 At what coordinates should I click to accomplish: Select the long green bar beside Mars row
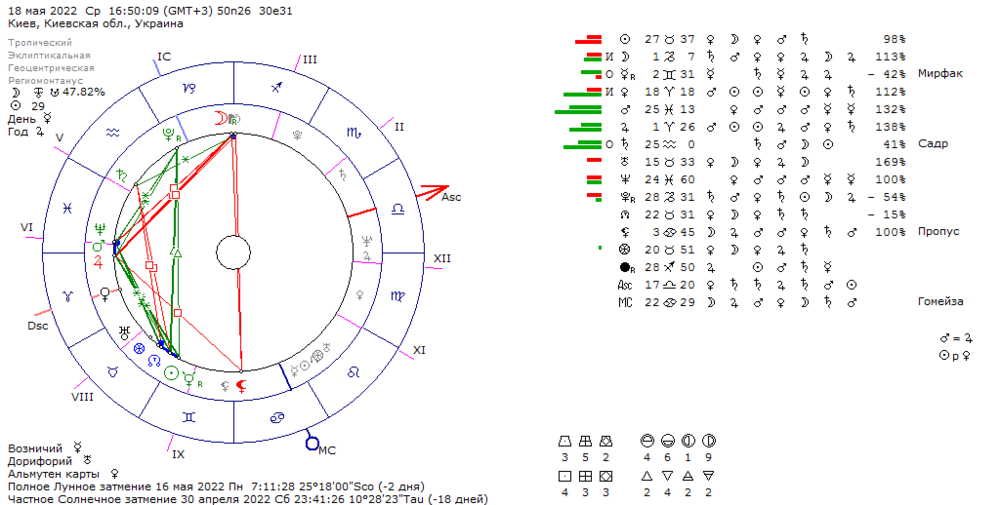(x=578, y=112)
